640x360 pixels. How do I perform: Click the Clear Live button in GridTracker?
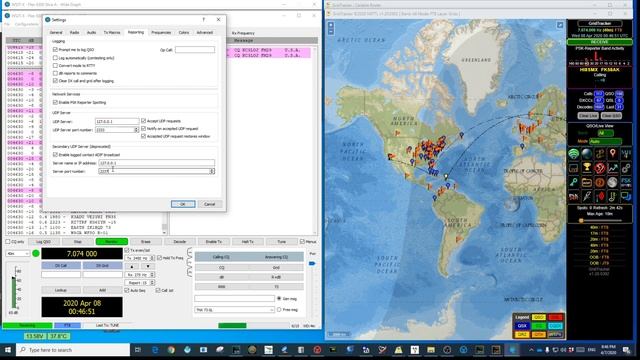coord(588,116)
